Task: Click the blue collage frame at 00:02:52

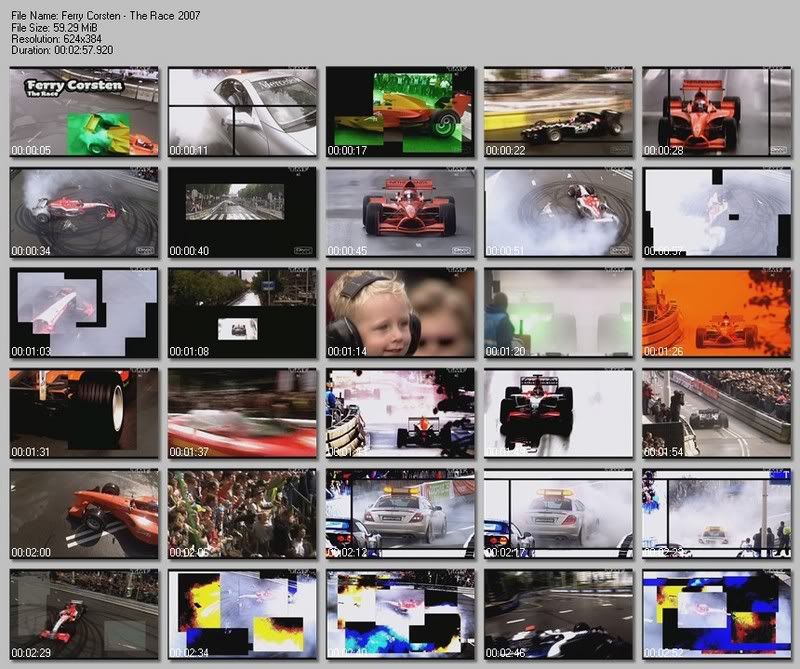Action: (x=717, y=614)
